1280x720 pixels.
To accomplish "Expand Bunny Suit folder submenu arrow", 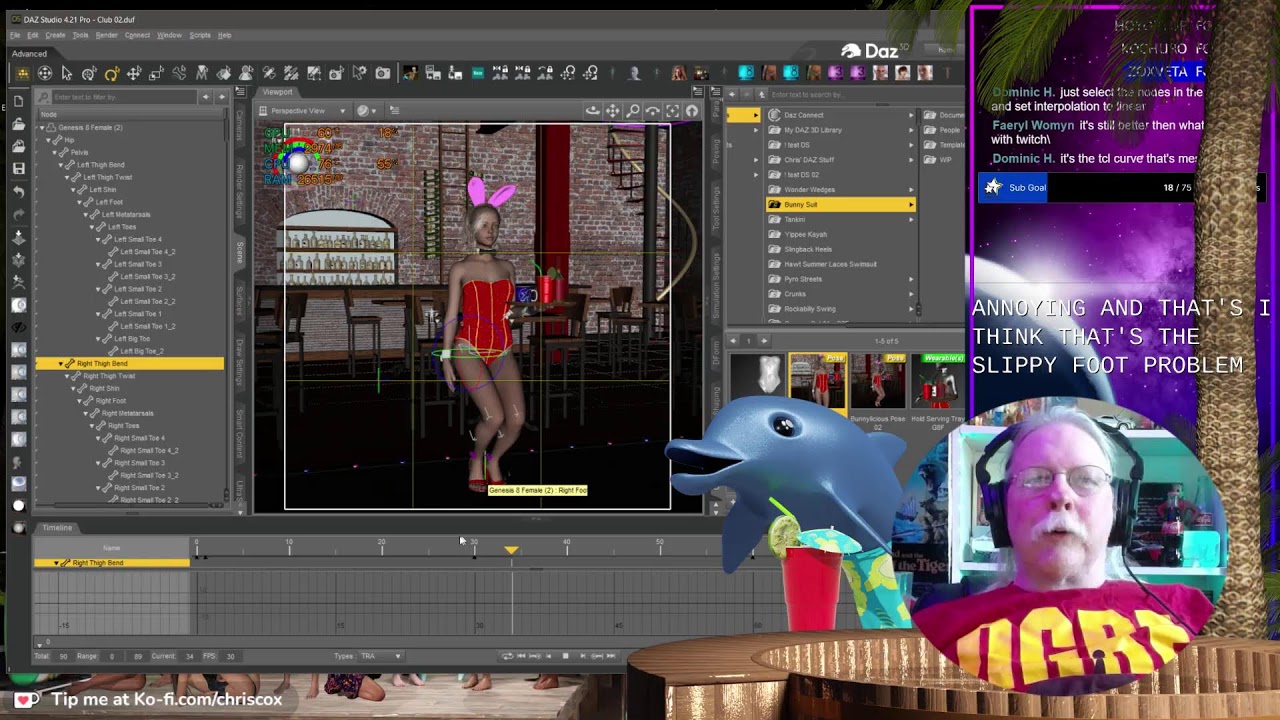I will tap(910, 205).
